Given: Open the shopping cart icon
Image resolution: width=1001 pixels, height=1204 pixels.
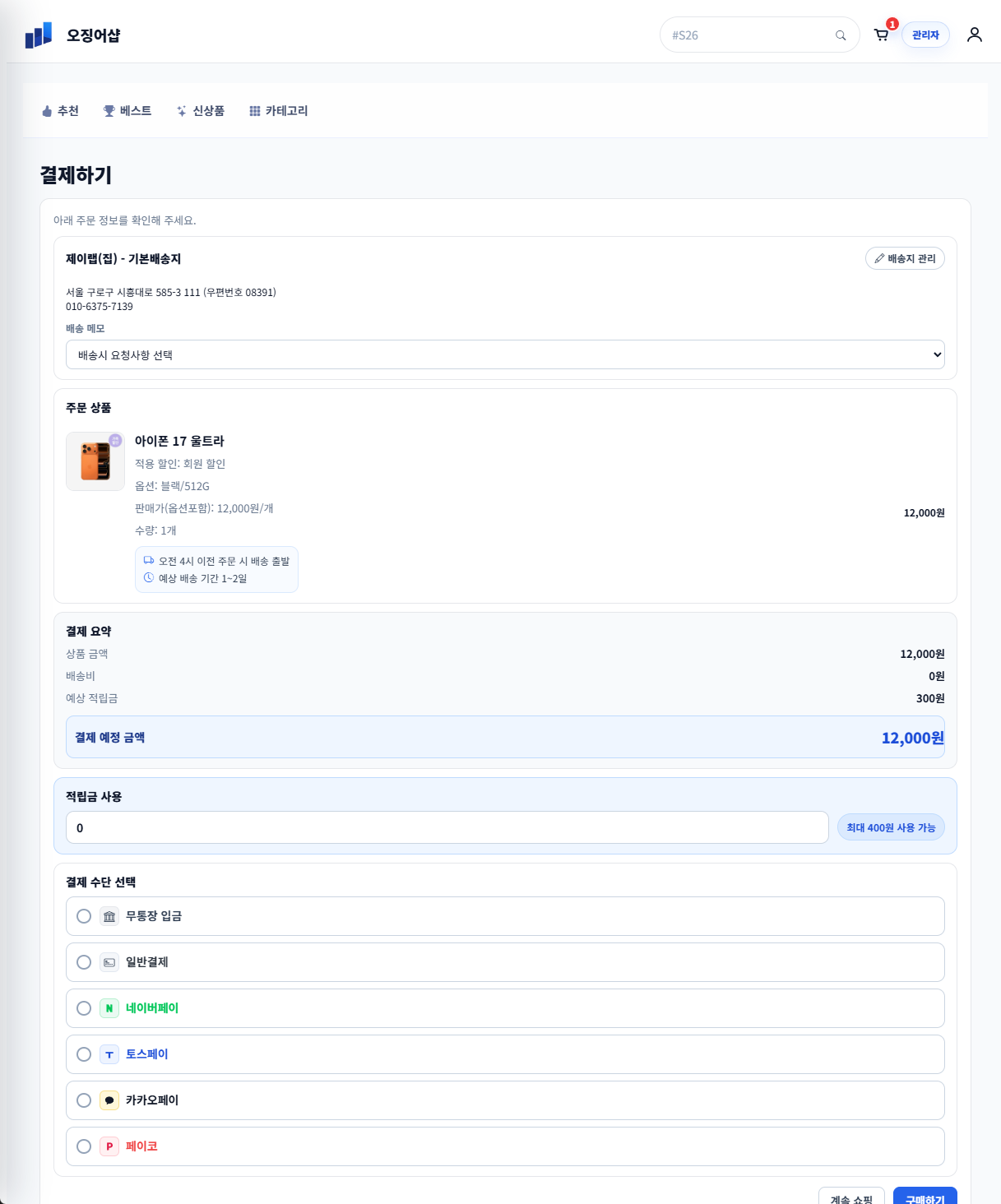Looking at the screenshot, I should pos(881,35).
